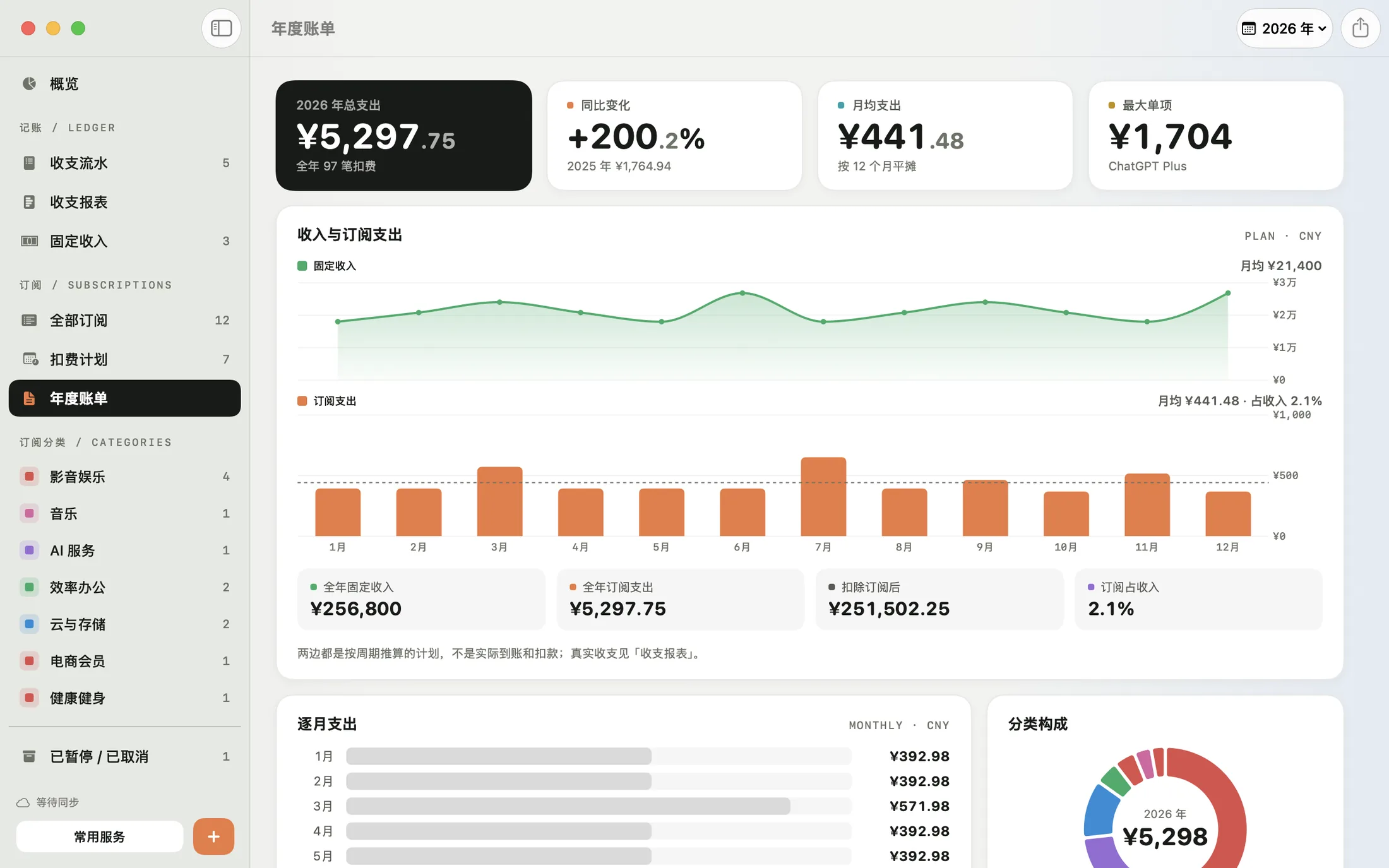This screenshot has height=868, width=1389.
Task: Click the 固定收入 green legend item
Action: click(327, 266)
